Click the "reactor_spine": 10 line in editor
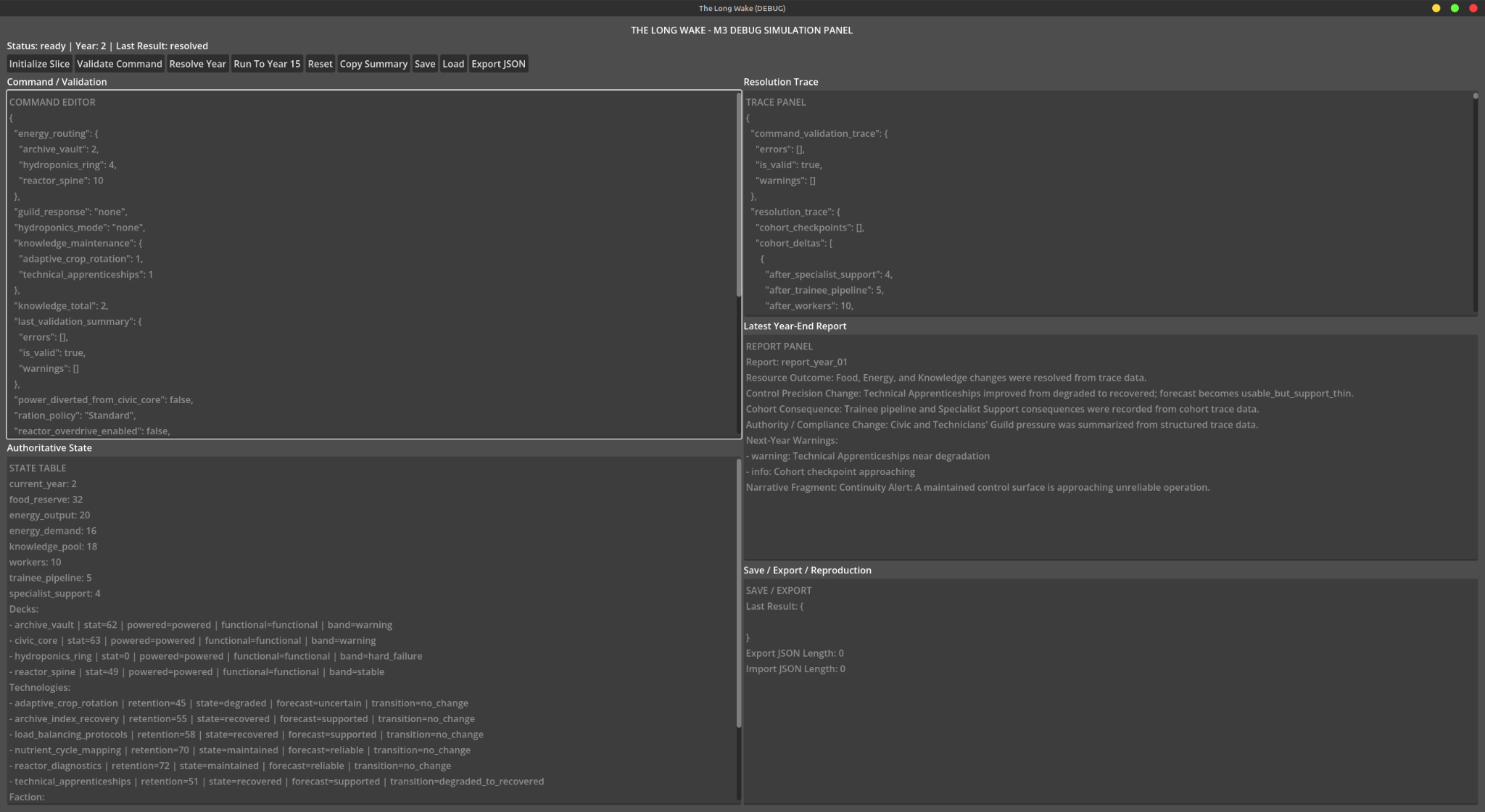1485x812 pixels. click(61, 181)
